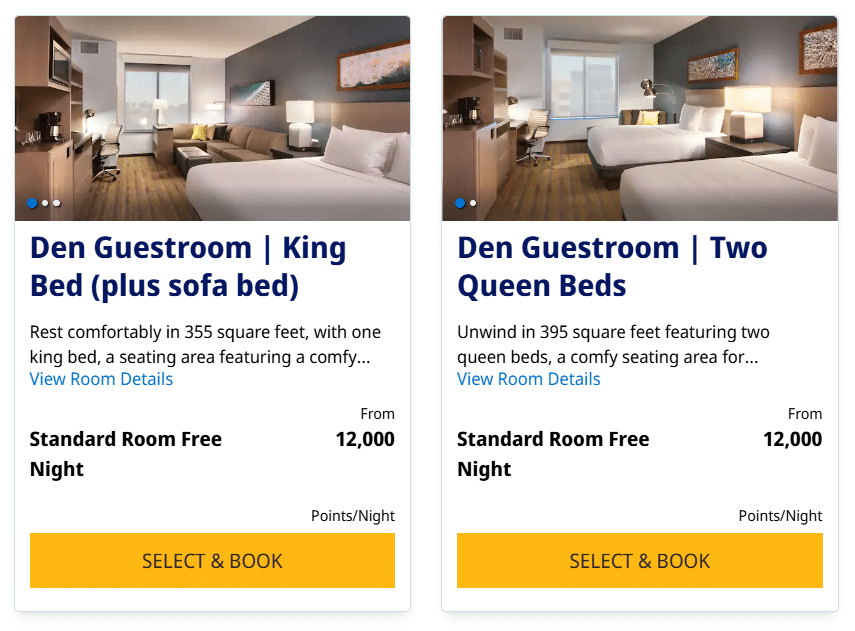
Task: Open the King Bed den guestroom photo
Action: tap(213, 118)
